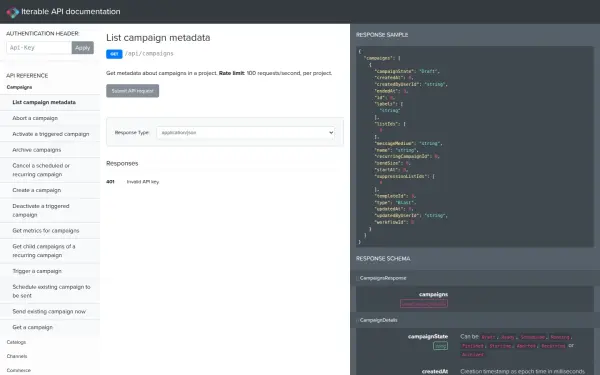Click the createdAt schema field
This screenshot has width=600, height=375.
click(x=435, y=371)
